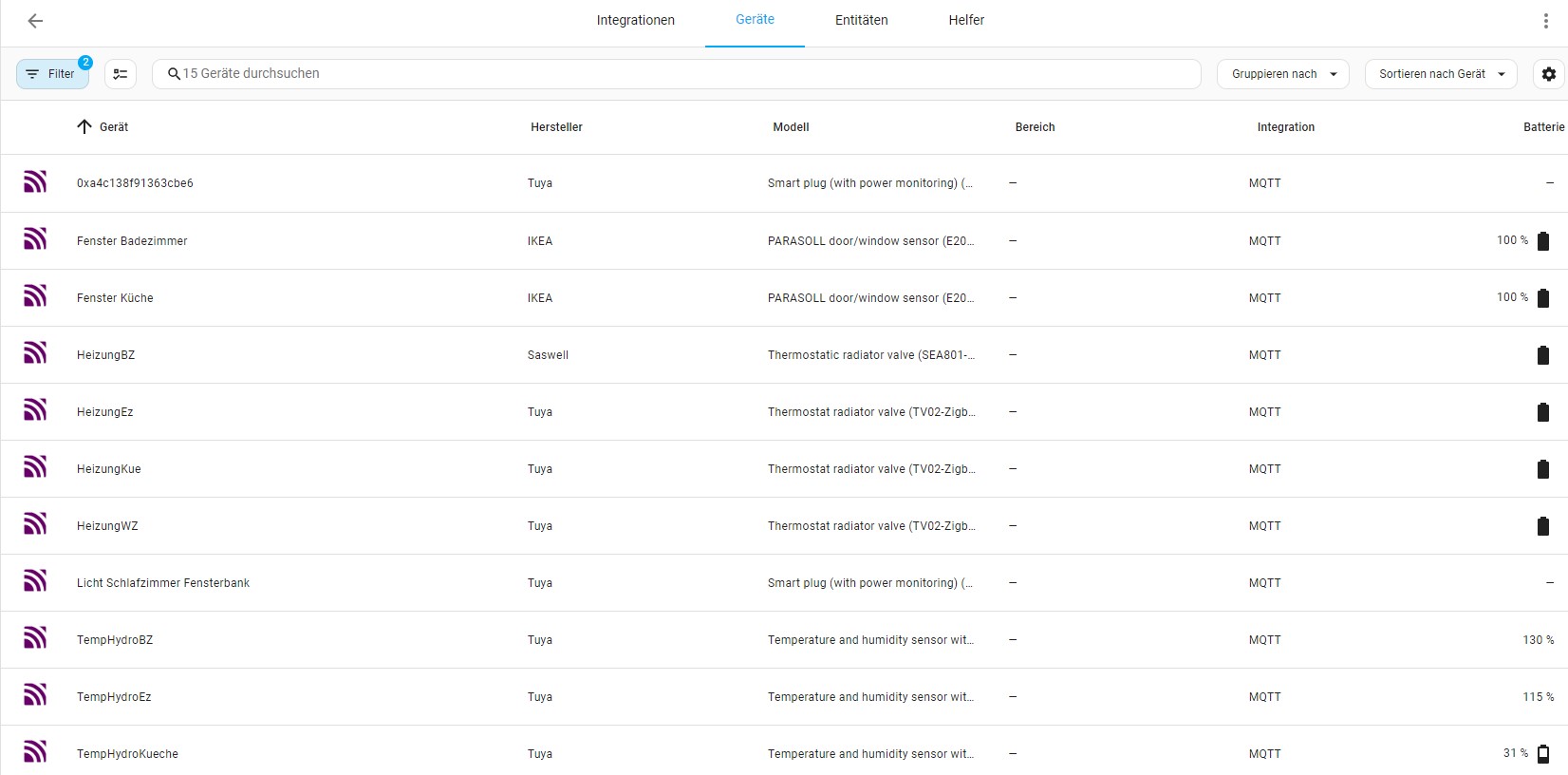The image size is (1568, 775).
Task: Open the three-dot overflow menu
Action: pos(1545,21)
